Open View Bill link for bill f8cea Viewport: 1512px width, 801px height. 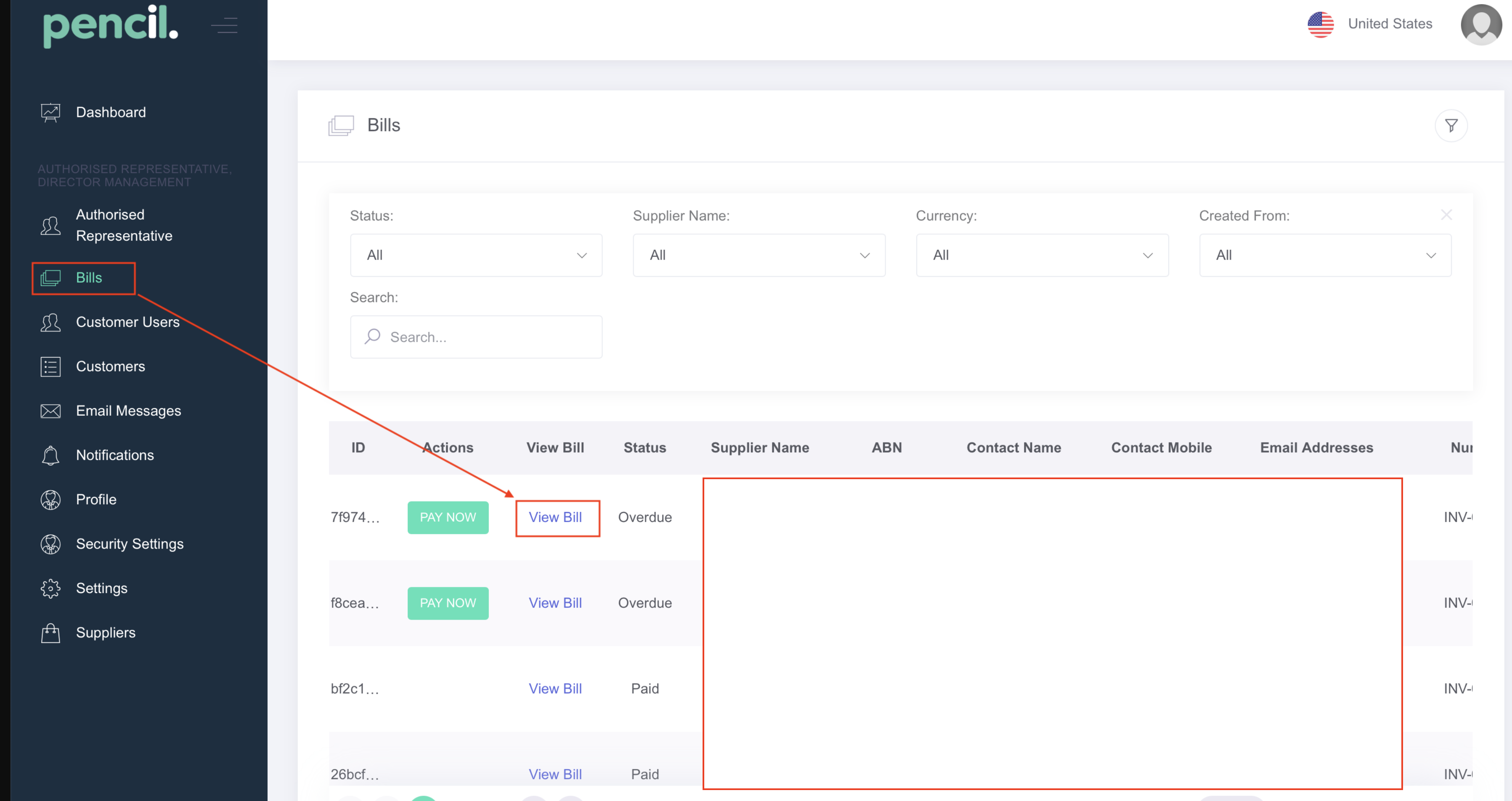tap(554, 603)
